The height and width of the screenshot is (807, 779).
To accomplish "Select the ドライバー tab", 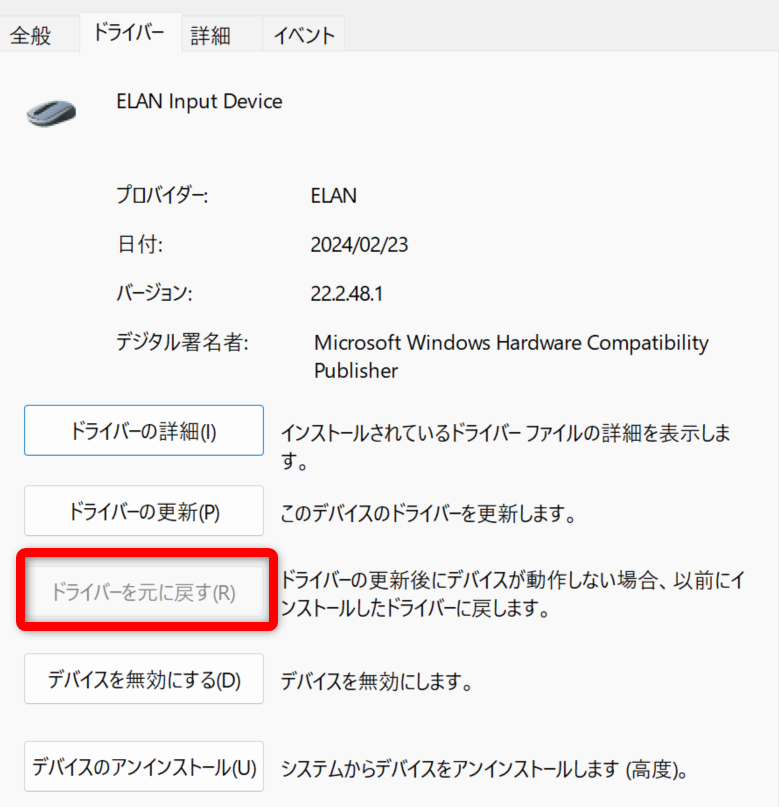I will pos(128,33).
